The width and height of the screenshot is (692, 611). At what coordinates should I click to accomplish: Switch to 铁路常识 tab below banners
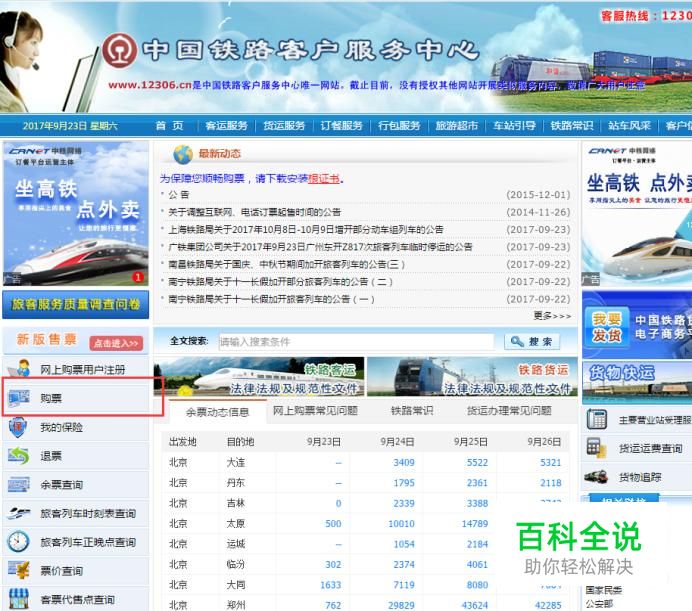point(412,411)
